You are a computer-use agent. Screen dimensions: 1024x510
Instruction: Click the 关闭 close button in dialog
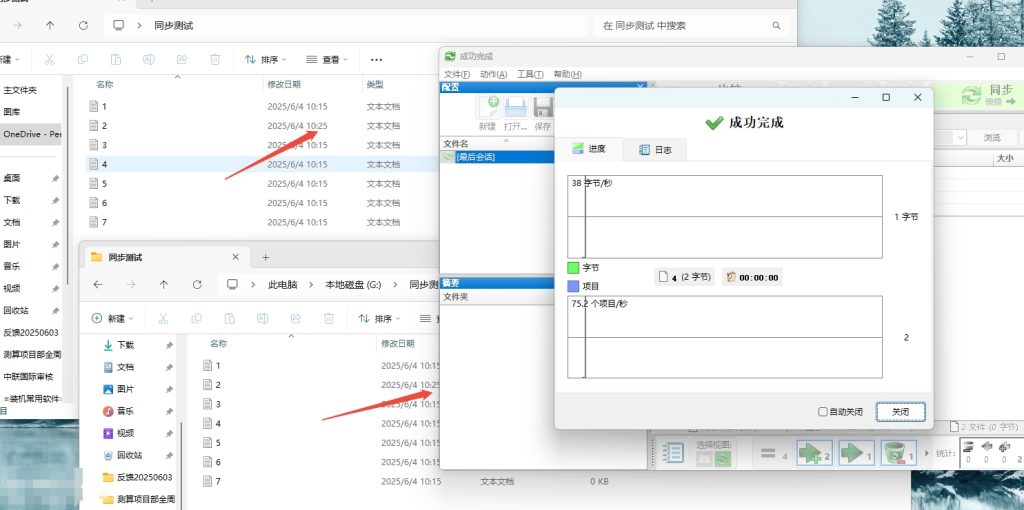click(900, 411)
